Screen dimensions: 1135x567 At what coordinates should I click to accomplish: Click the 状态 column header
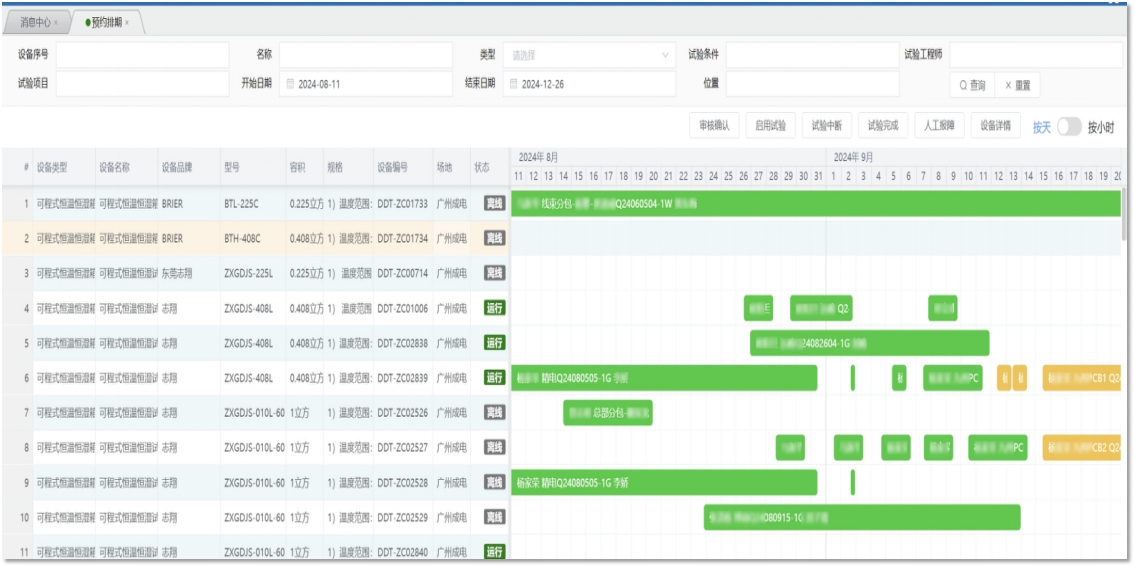tap(489, 167)
